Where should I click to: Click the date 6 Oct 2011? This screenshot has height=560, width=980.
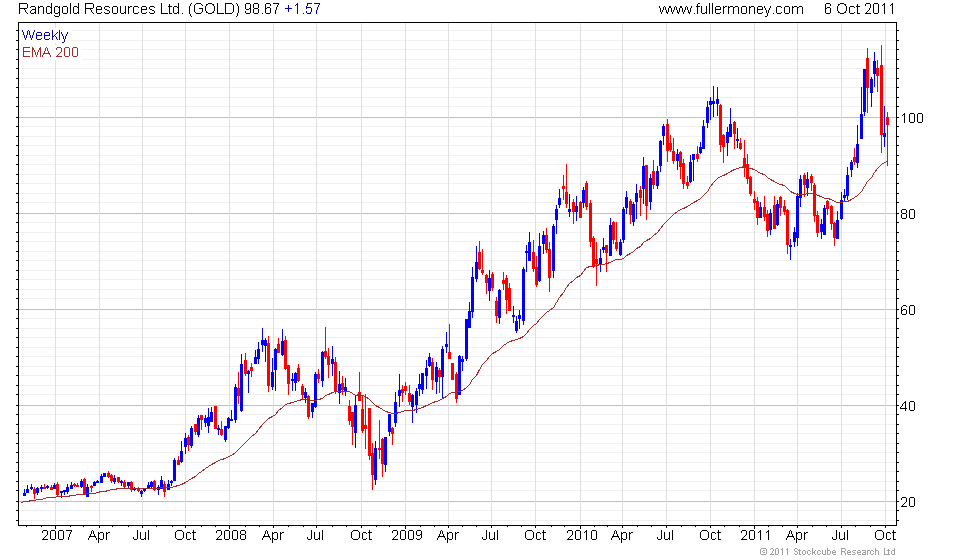859,9
